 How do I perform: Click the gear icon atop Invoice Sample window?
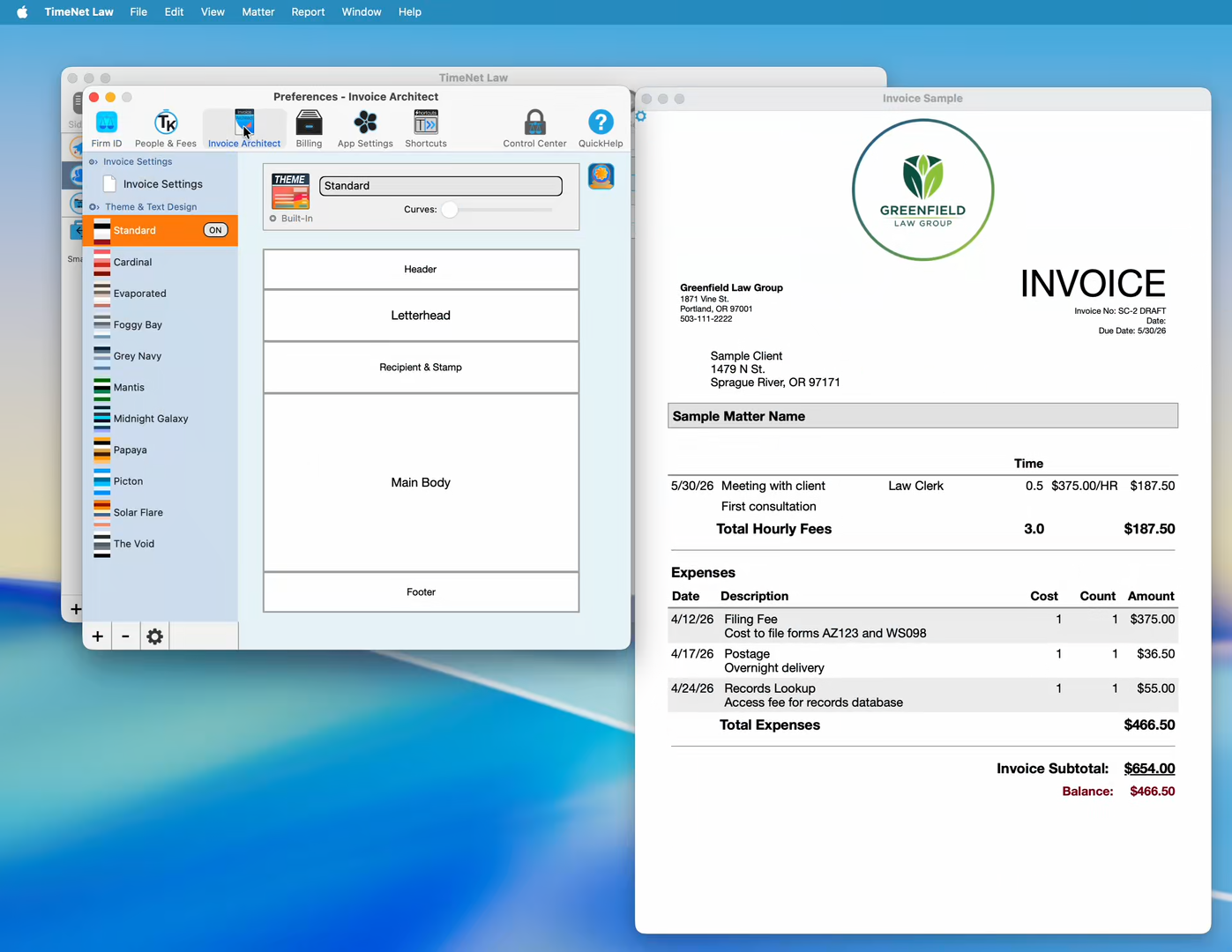(x=641, y=116)
